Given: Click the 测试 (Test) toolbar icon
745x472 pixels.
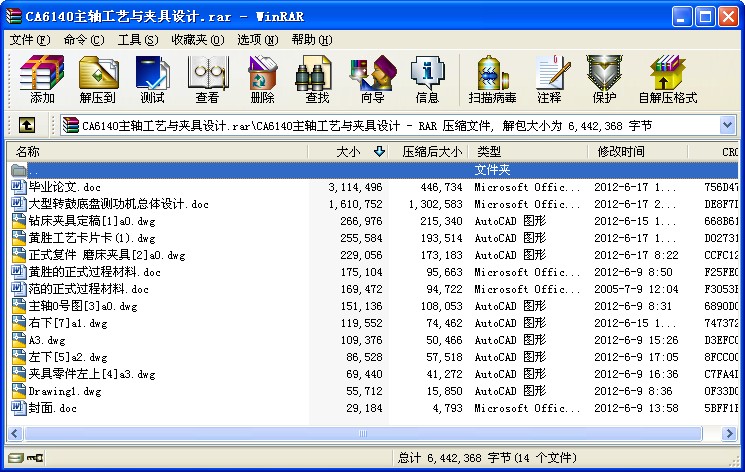Looking at the screenshot, I should 152,72.
